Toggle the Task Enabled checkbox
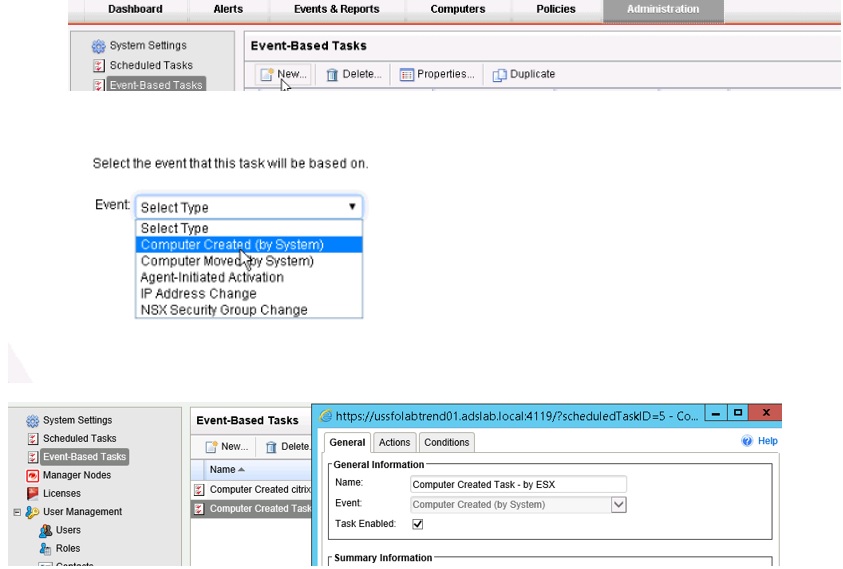Screen dimensions: 843x569 (418, 523)
